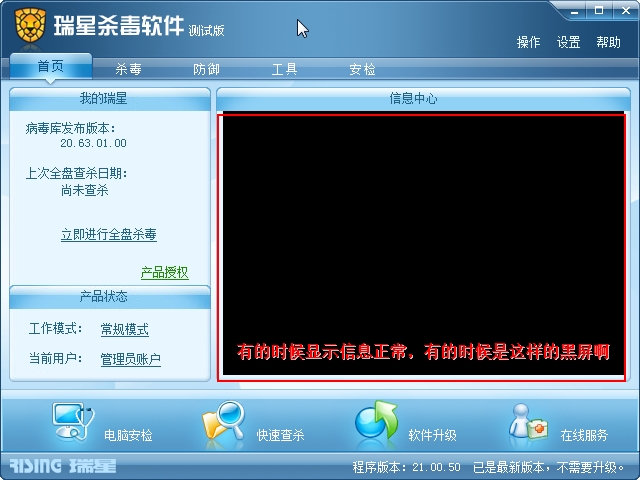Viewport: 640px width, 480px height.
Task: Click the black 信息中心 content area
Action: [423, 243]
